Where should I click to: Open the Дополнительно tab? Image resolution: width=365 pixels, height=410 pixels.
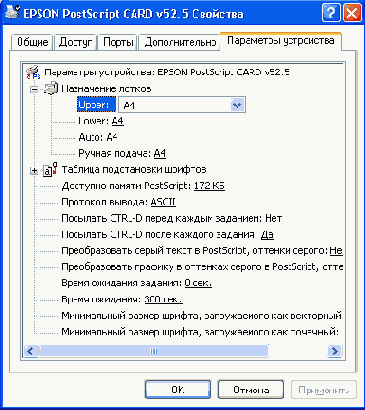(x=180, y=42)
